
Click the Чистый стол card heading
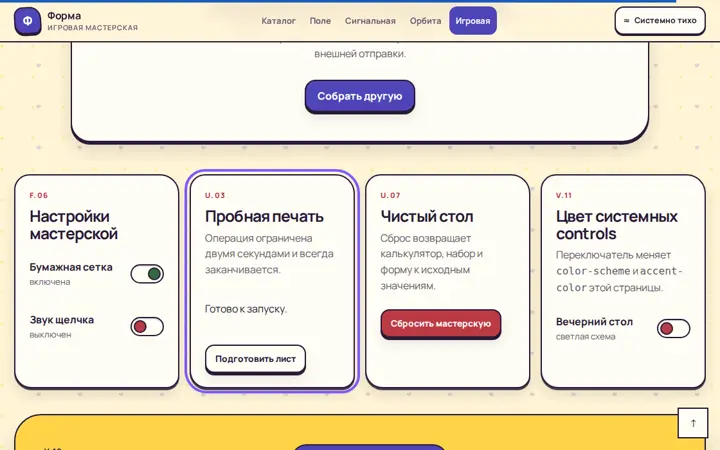427,216
